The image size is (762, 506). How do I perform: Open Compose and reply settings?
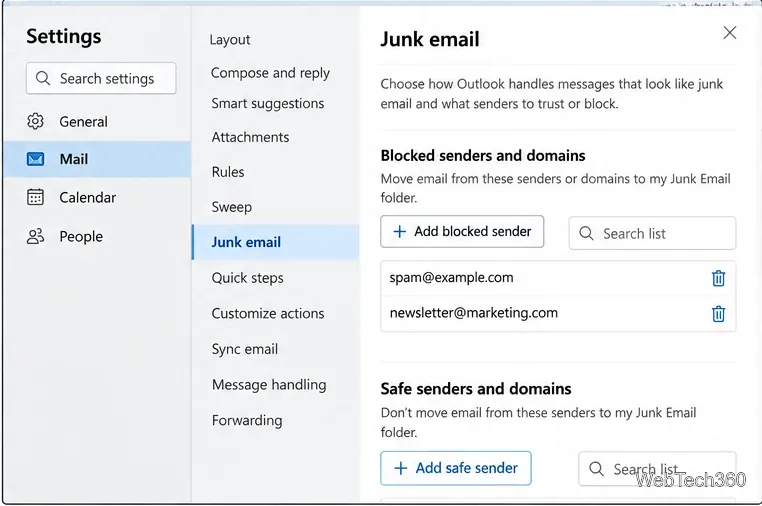click(270, 73)
